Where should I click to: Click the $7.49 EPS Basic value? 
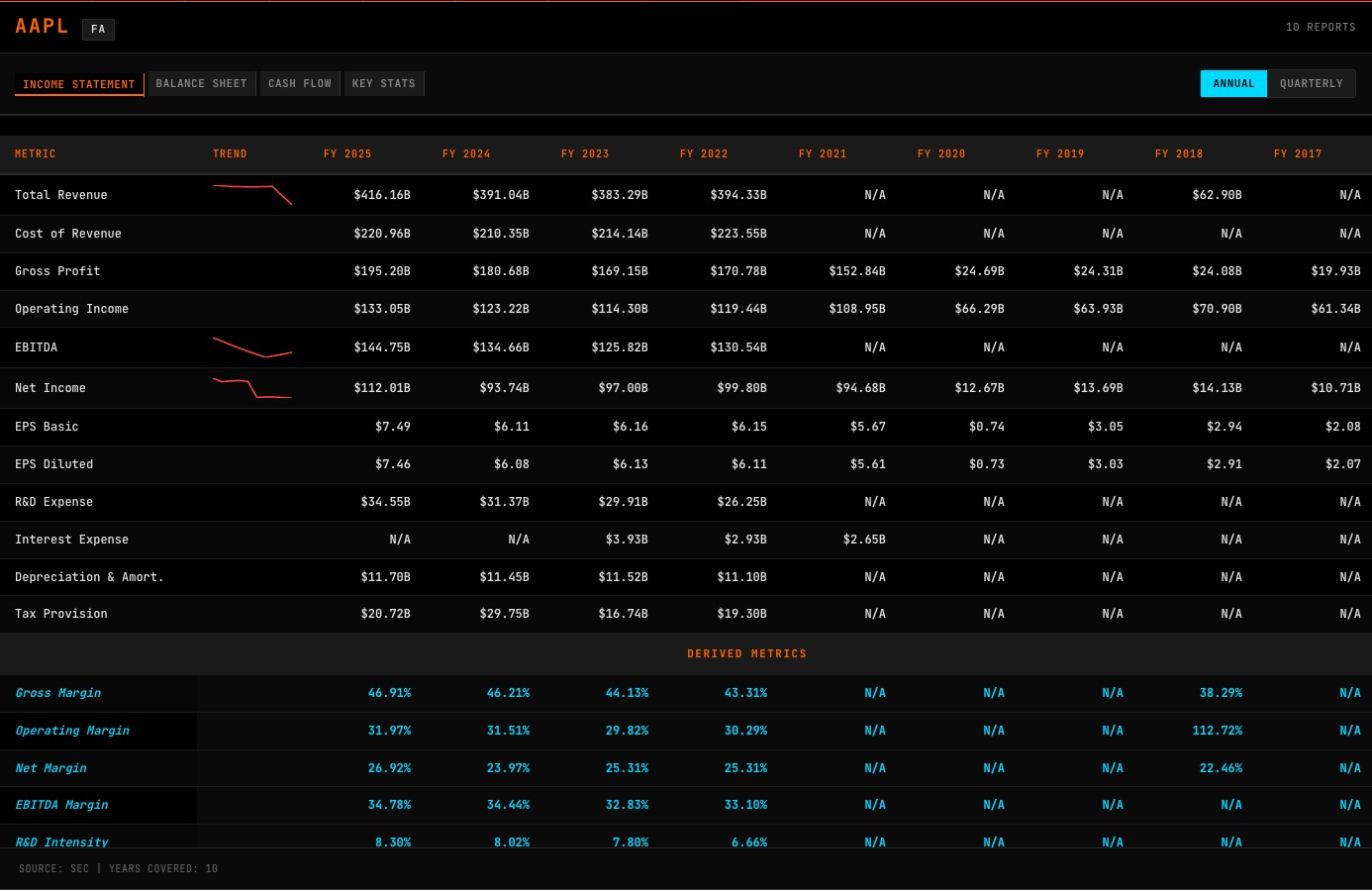393,427
